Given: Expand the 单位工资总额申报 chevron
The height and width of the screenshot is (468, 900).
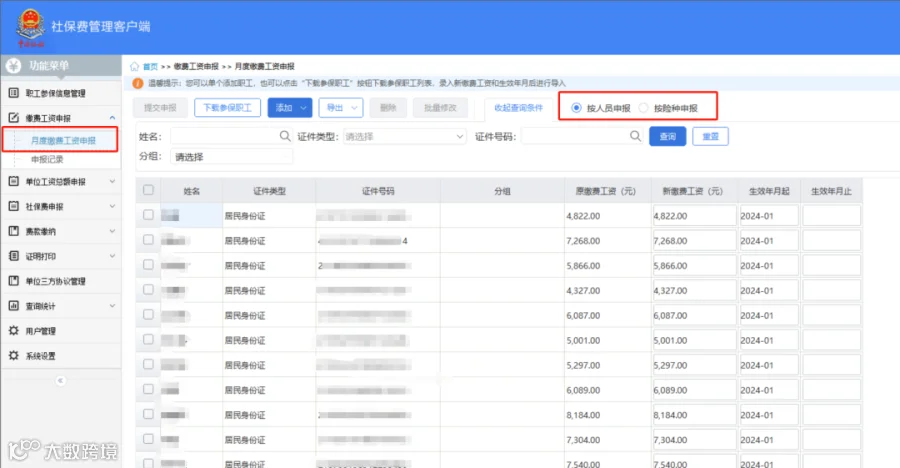Looking at the screenshot, I should tap(112, 181).
